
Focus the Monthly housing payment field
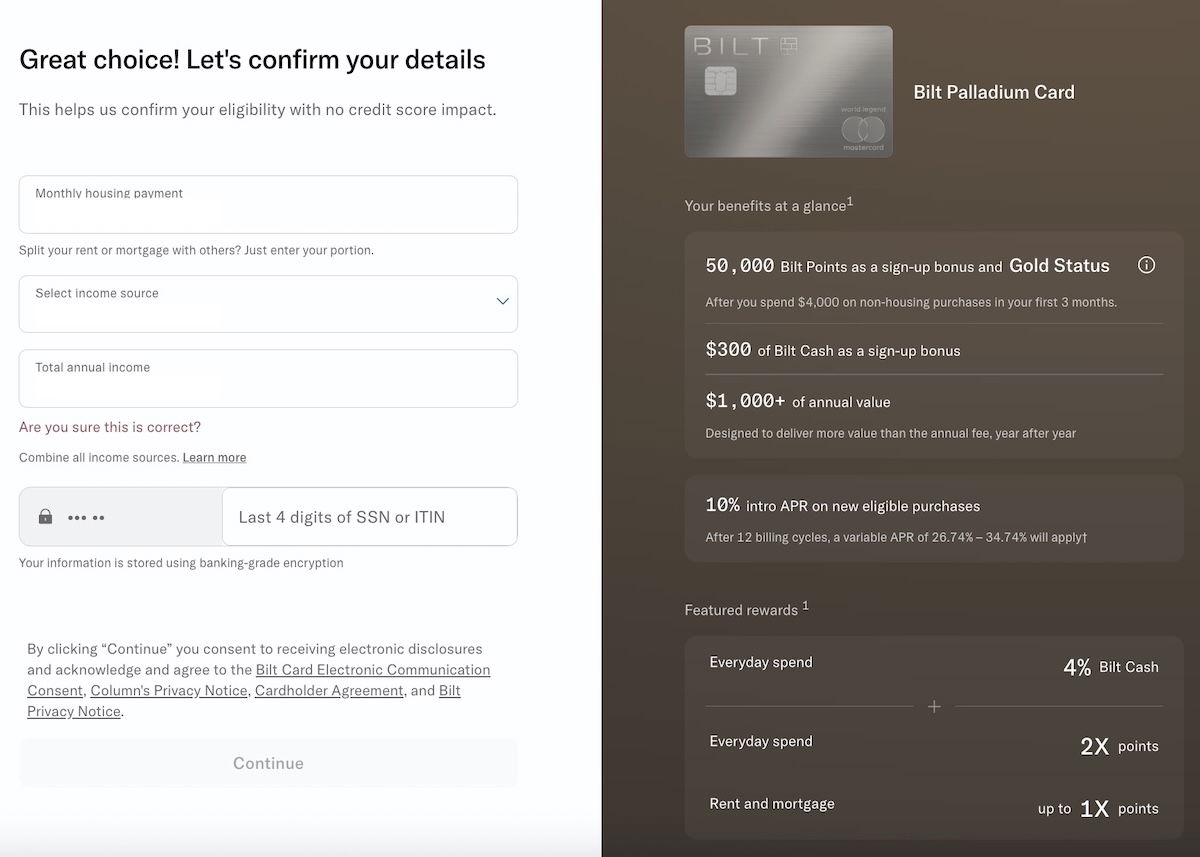(x=268, y=205)
